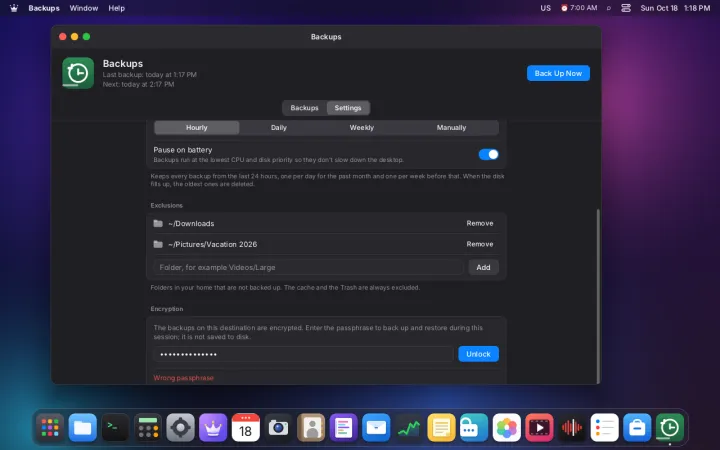
Task: Toggle the Pause on battery switch
Action: point(489,154)
